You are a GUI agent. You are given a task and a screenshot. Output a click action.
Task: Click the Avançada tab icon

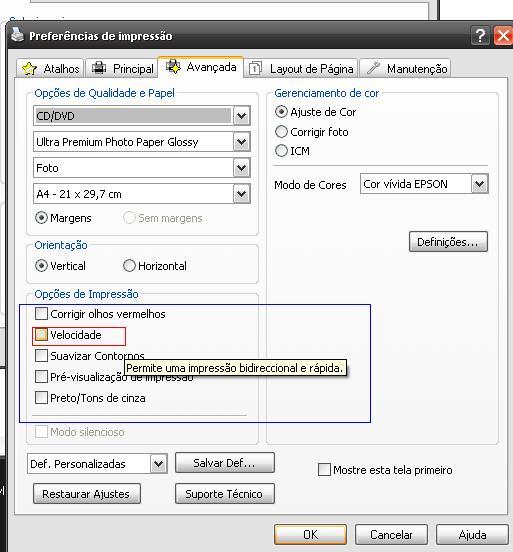[173, 66]
